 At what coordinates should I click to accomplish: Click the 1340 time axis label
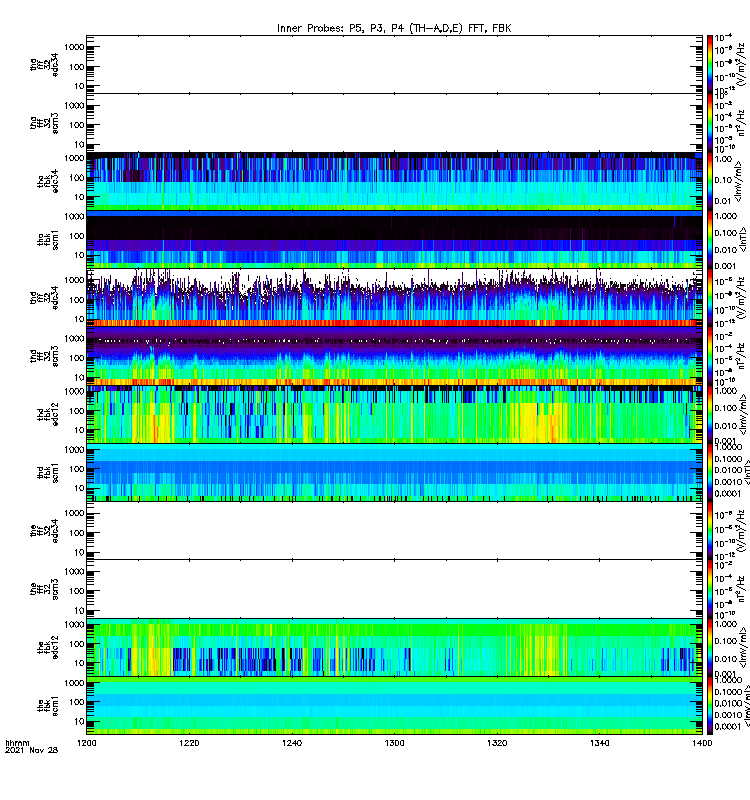coord(599,743)
